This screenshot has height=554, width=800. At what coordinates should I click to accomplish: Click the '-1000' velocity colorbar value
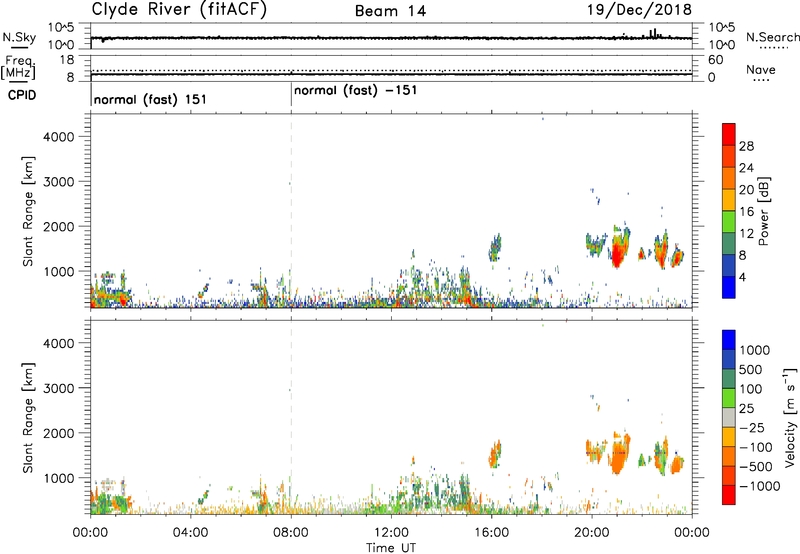tap(760, 486)
